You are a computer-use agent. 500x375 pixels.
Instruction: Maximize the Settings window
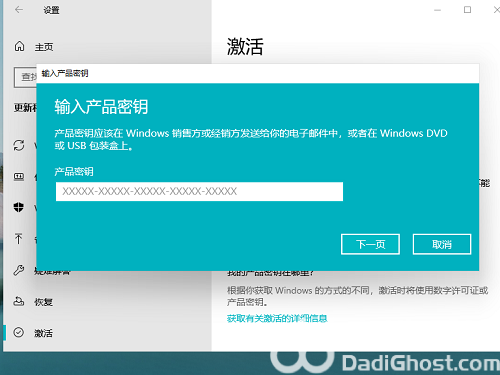point(467,10)
